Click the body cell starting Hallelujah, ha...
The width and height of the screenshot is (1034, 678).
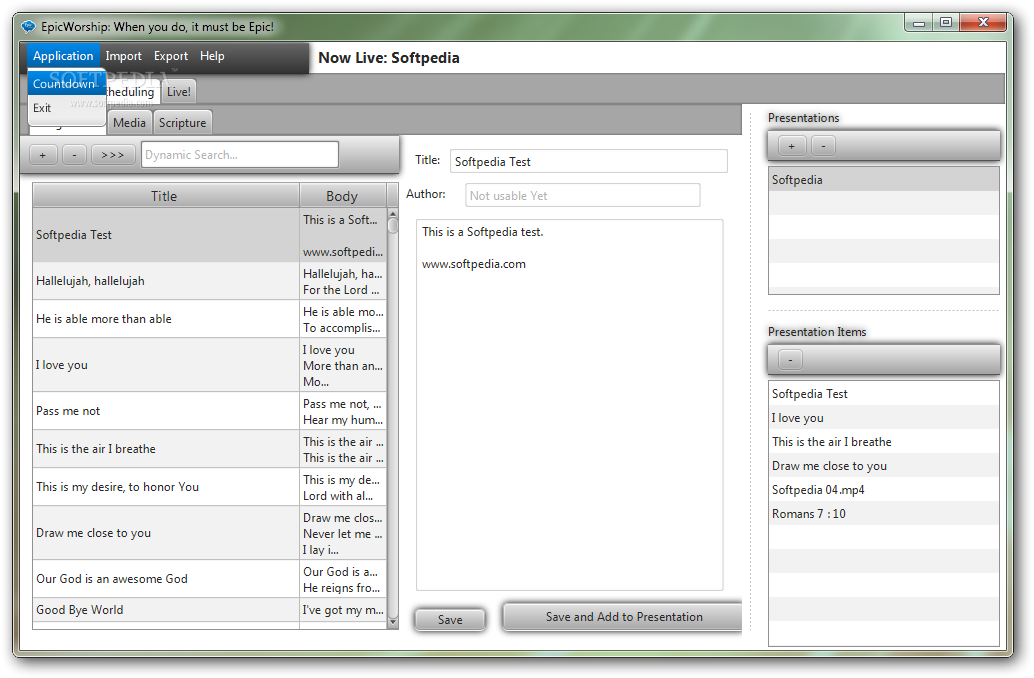[343, 282]
